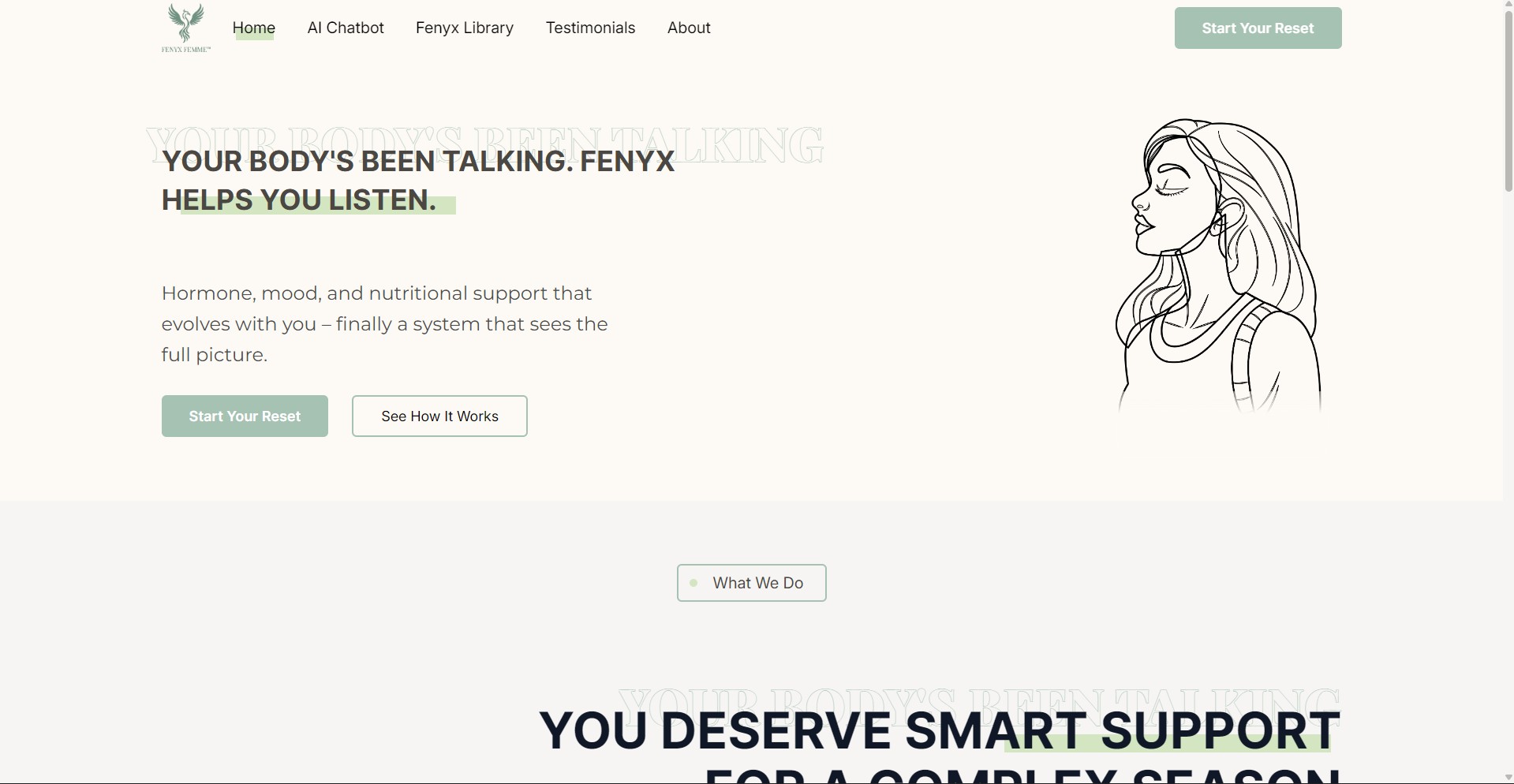Click the Fenyx Femme phoenix logo
Screen dimensions: 1514x784
(x=186, y=28)
